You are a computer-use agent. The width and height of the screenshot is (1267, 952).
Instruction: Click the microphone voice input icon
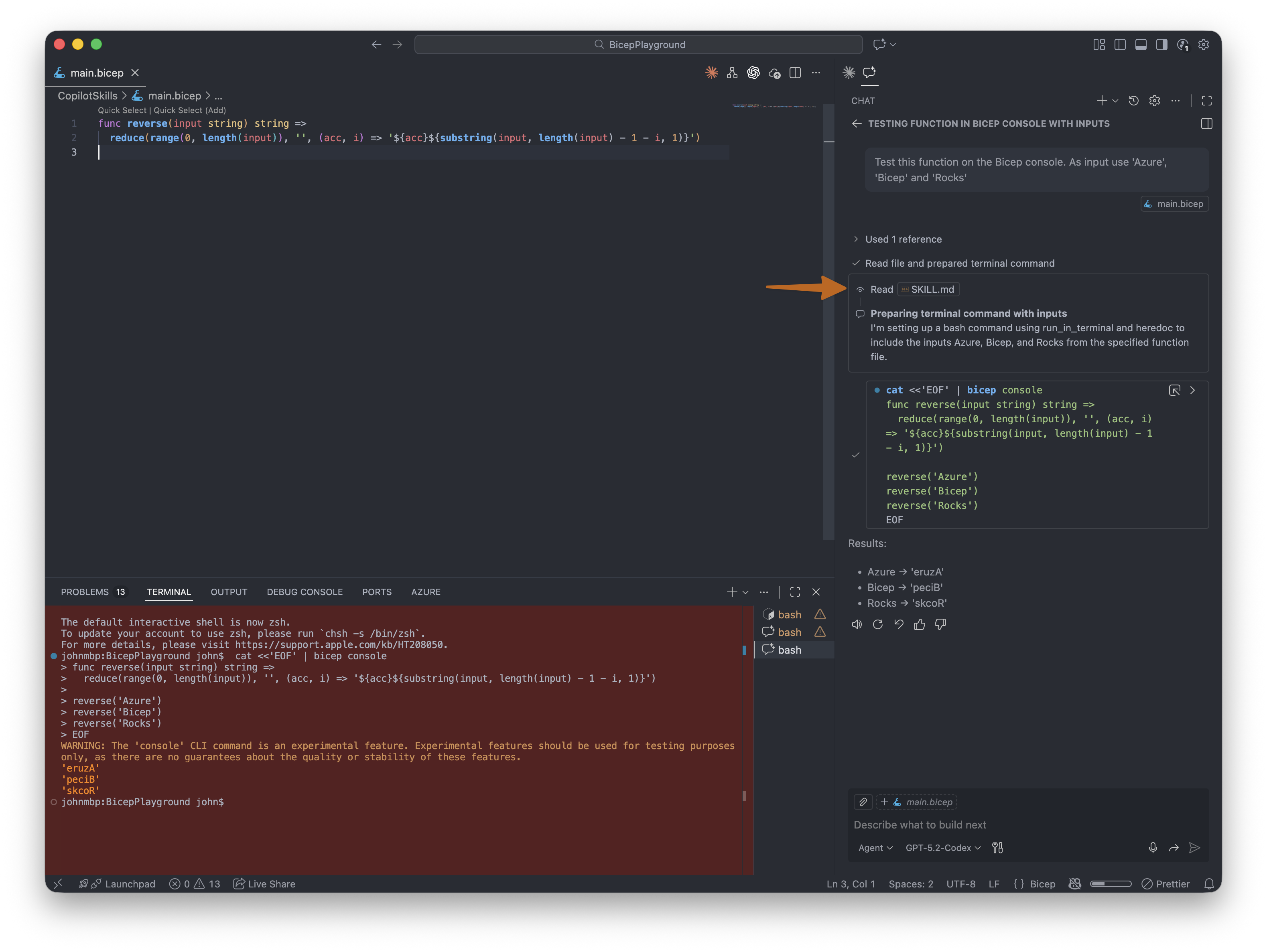click(x=1152, y=848)
